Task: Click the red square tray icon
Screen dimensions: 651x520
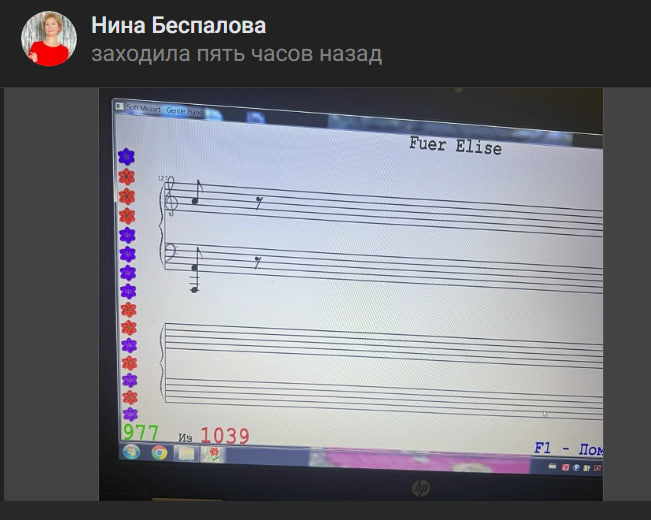Action: (x=565, y=468)
